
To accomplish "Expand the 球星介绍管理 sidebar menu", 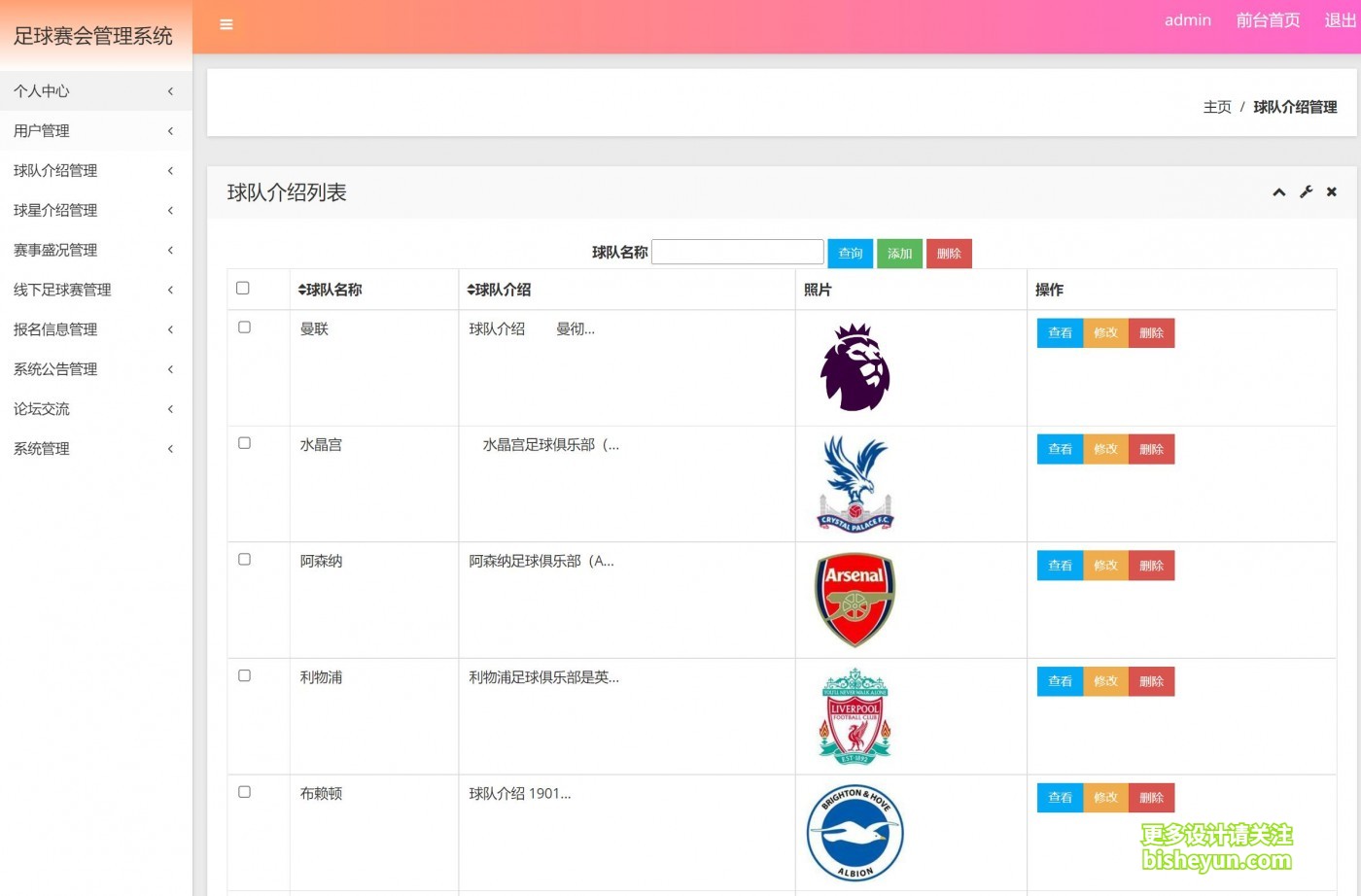I will 95,210.
